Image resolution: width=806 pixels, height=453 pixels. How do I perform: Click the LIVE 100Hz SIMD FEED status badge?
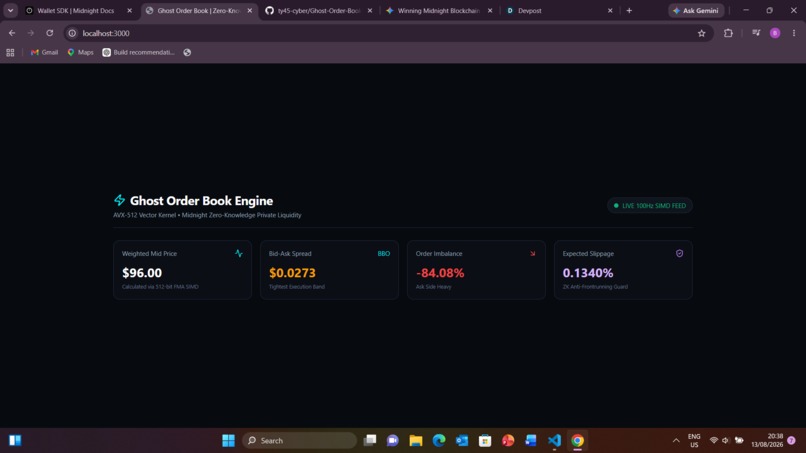pyautogui.click(x=650, y=206)
